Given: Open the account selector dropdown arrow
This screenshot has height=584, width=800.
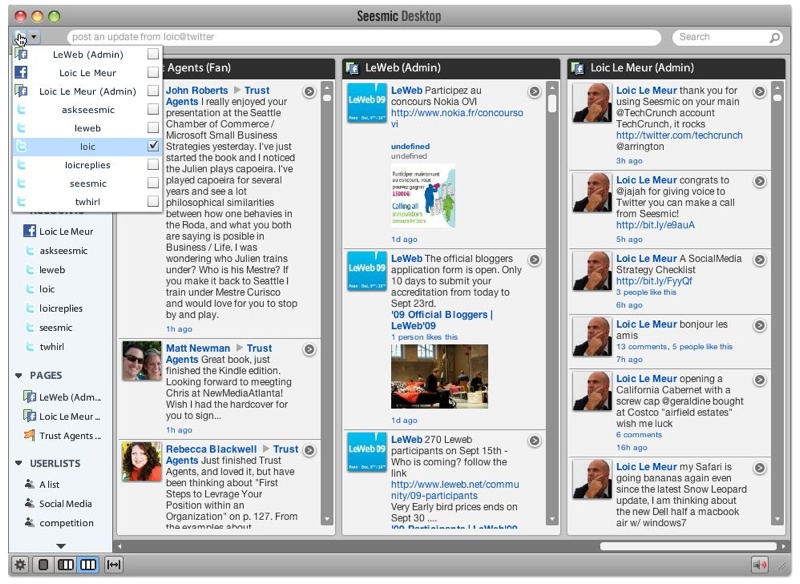Looking at the screenshot, I should pos(34,37).
